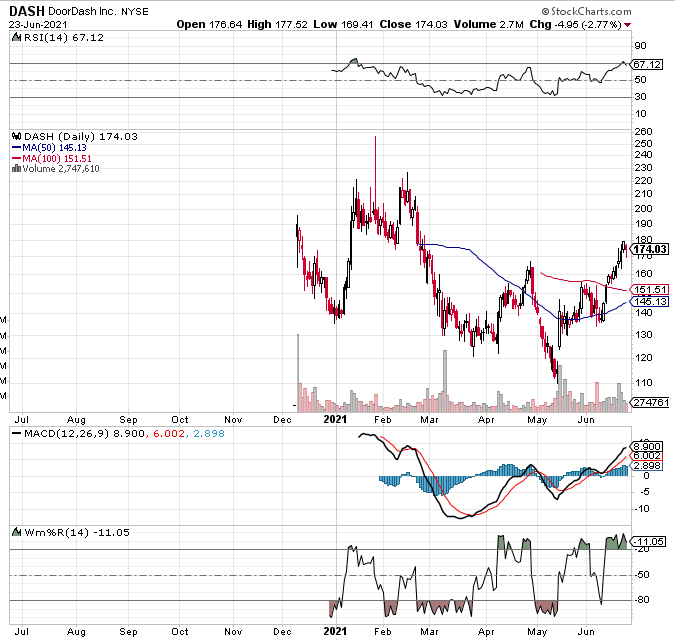The image size is (675, 644).
Task: Click the 200 price axis label
Action: [644, 209]
